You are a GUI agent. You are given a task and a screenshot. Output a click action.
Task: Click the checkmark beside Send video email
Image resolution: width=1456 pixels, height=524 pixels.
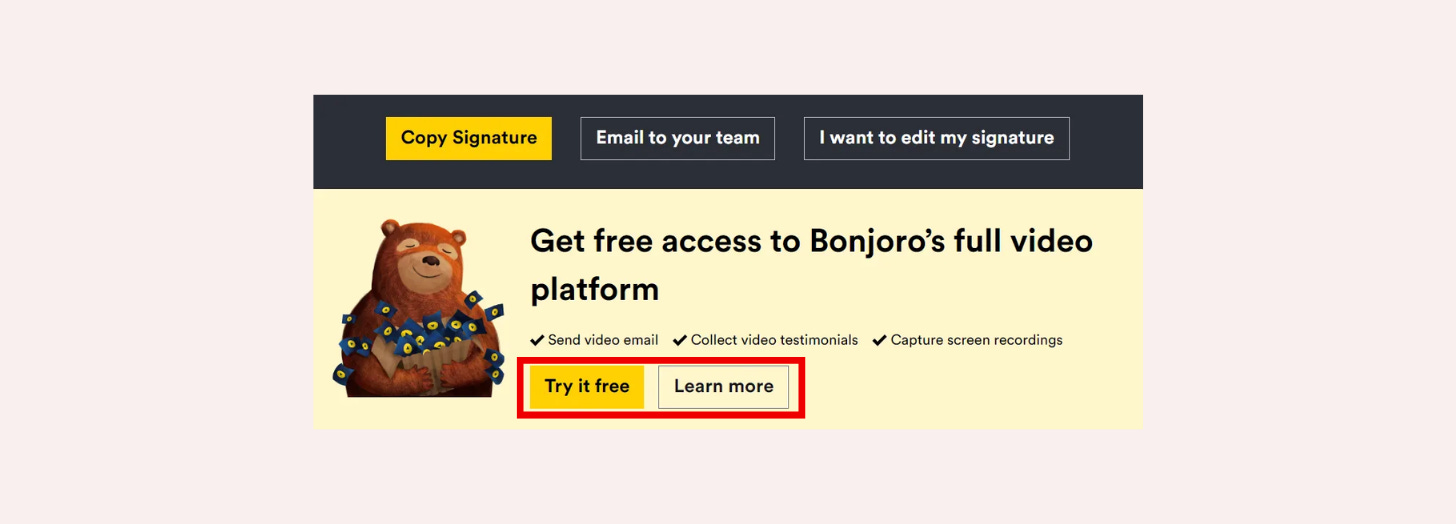[537, 340]
